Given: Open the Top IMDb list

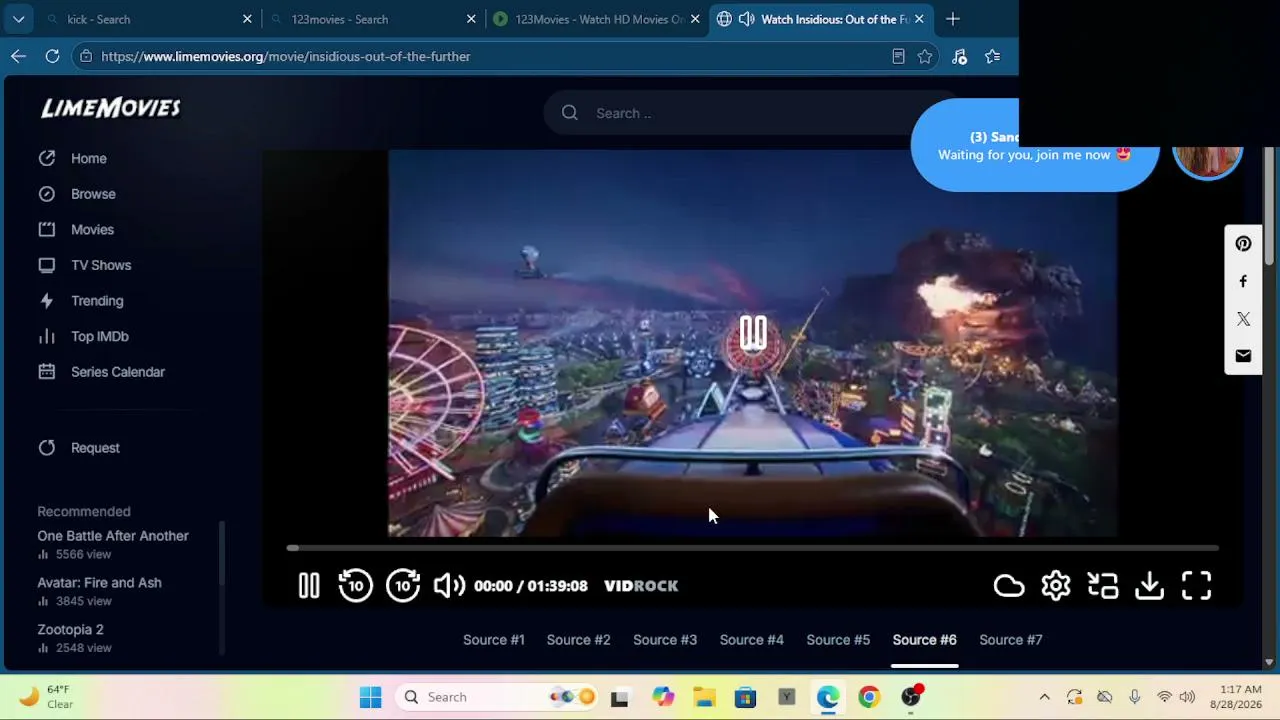Looking at the screenshot, I should tap(100, 337).
